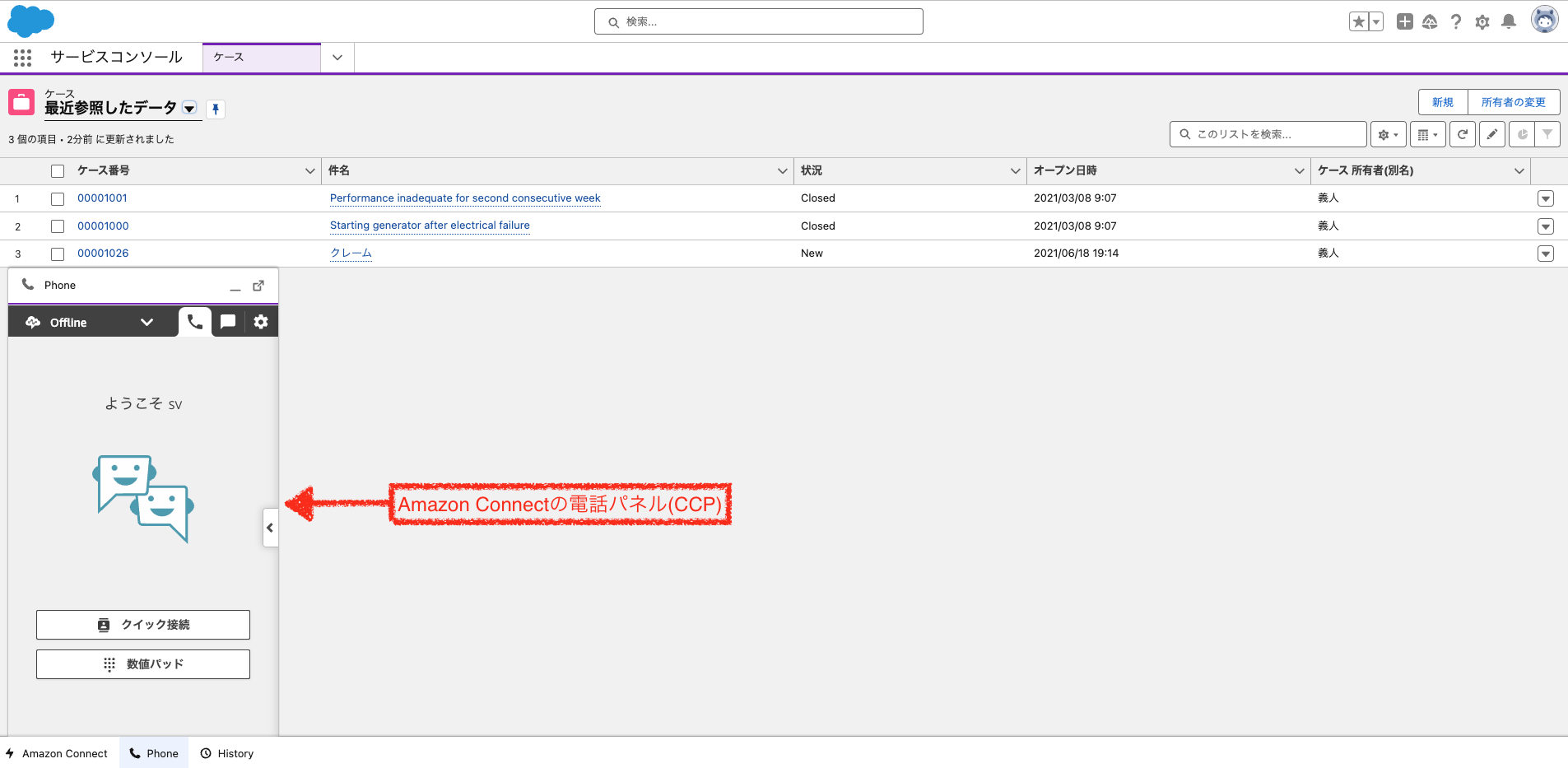Click the Help question mark icon

click(1456, 22)
